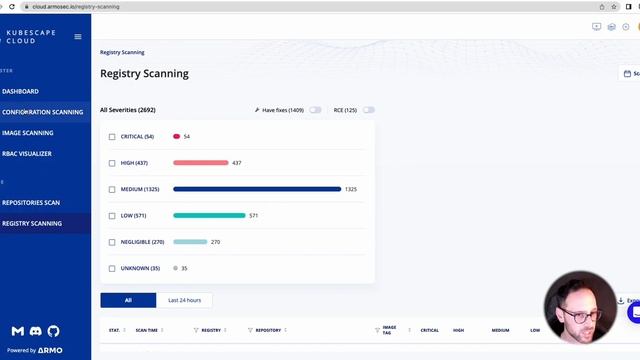The height and width of the screenshot is (360, 640).
Task: Switch to Last 24 hours tab
Action: (x=184, y=300)
